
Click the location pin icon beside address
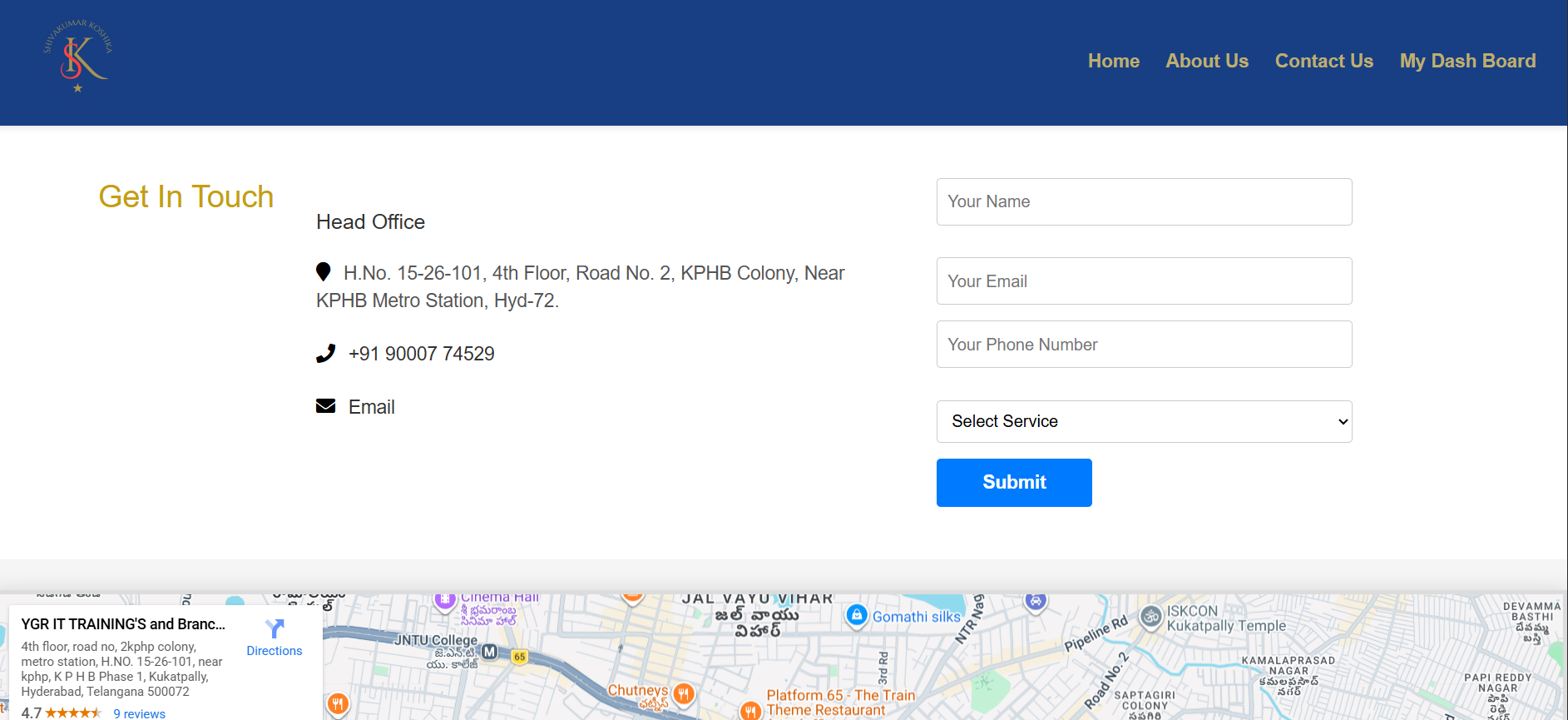tap(324, 271)
